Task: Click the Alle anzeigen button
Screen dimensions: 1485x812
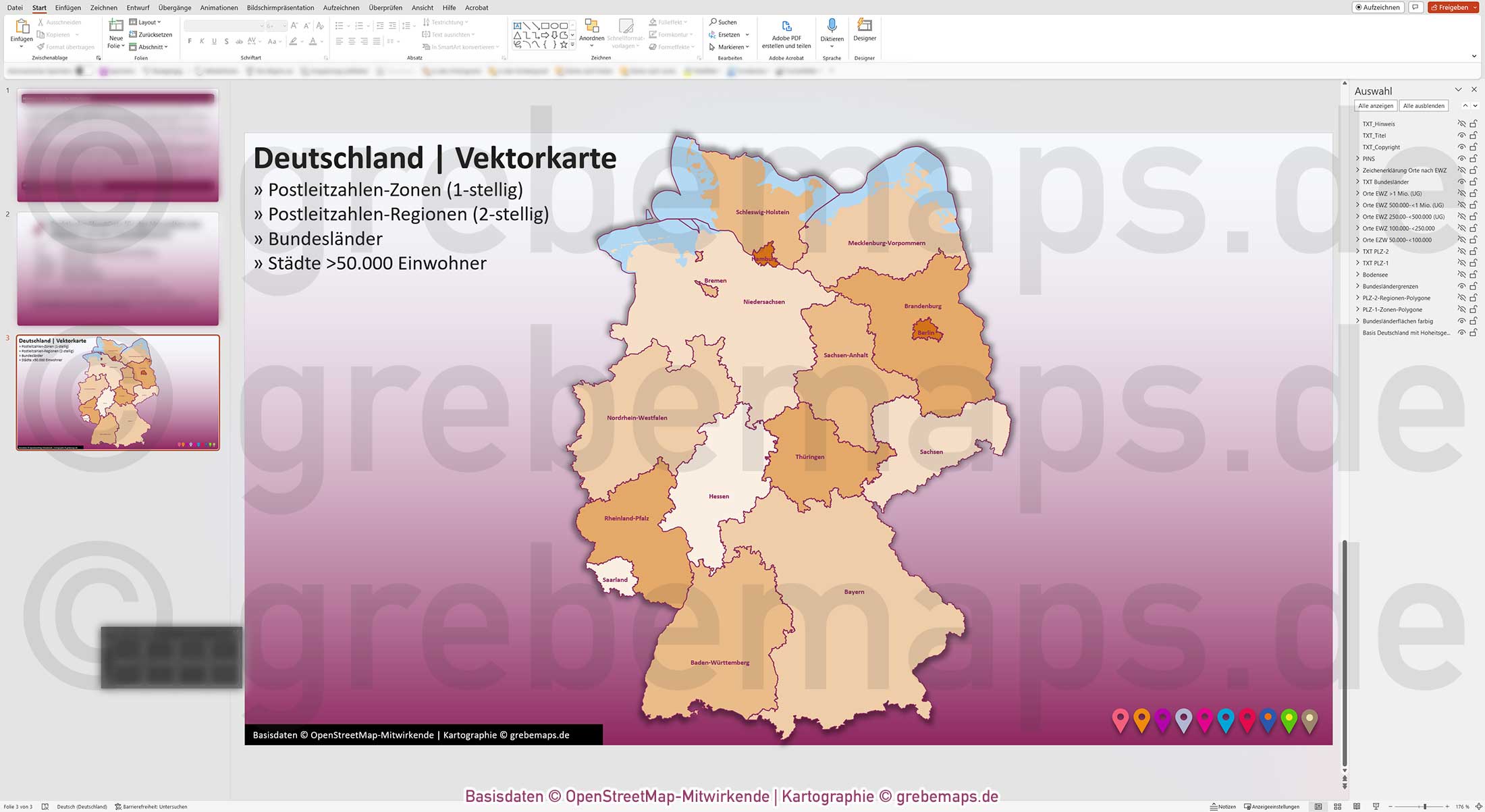Action: click(1376, 105)
